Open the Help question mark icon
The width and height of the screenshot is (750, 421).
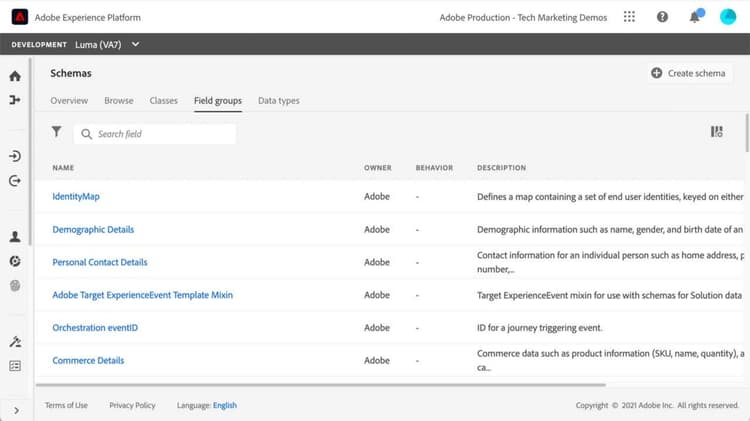(x=662, y=17)
